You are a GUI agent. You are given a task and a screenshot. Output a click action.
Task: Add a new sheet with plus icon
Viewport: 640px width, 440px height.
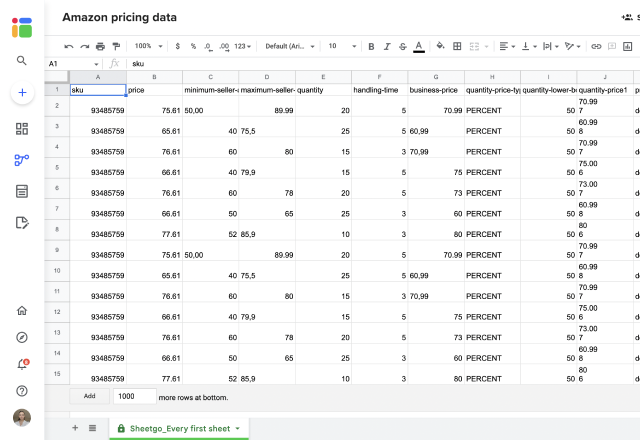75,428
